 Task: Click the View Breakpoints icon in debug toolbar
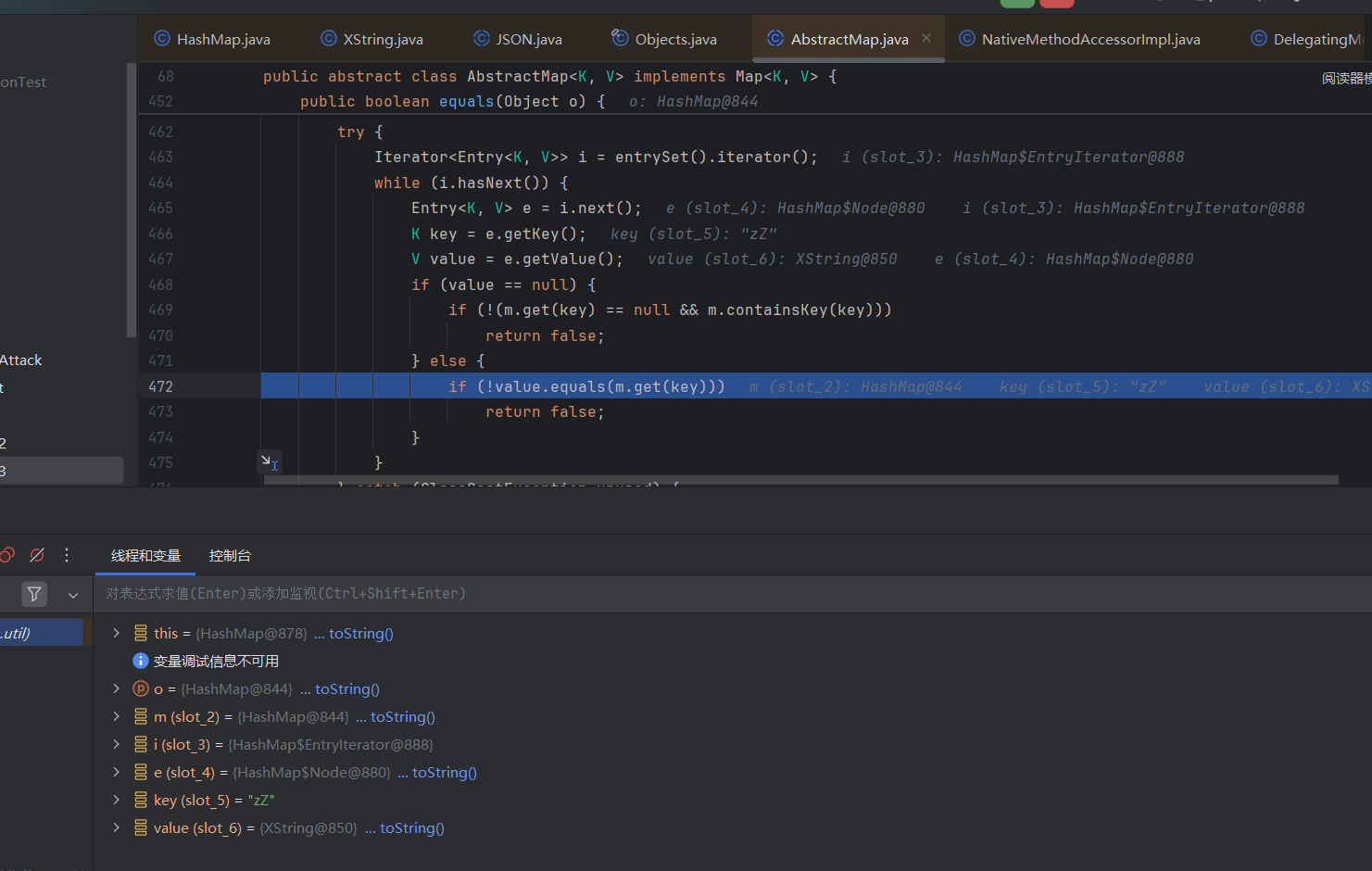[6, 555]
